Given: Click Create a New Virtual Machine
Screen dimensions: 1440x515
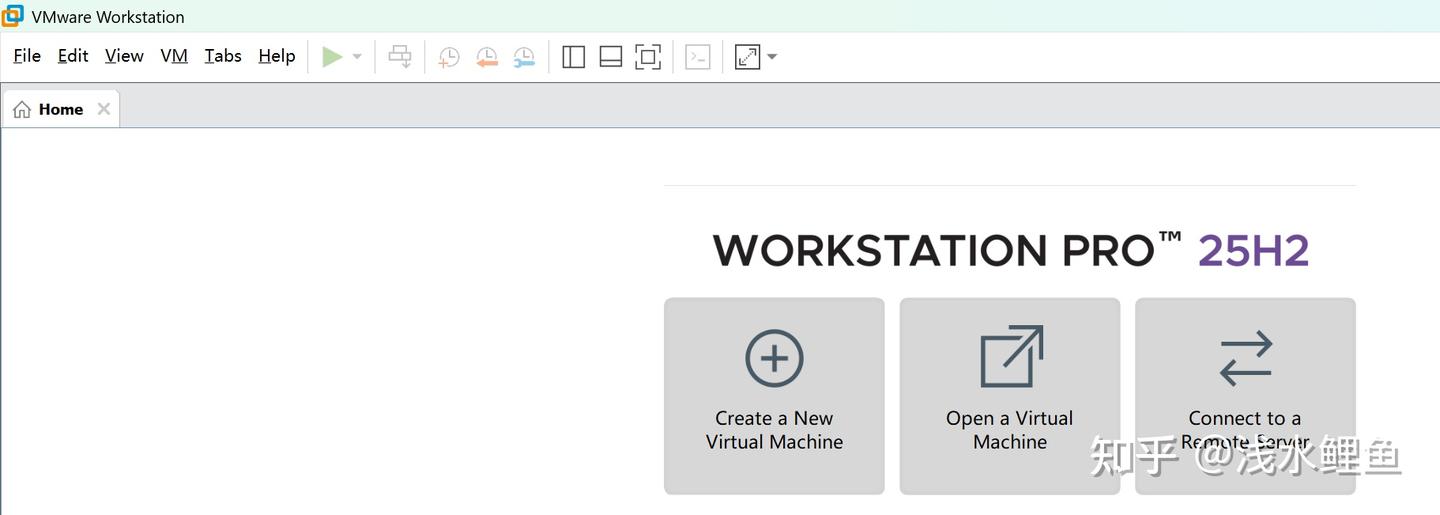Looking at the screenshot, I should point(774,396).
